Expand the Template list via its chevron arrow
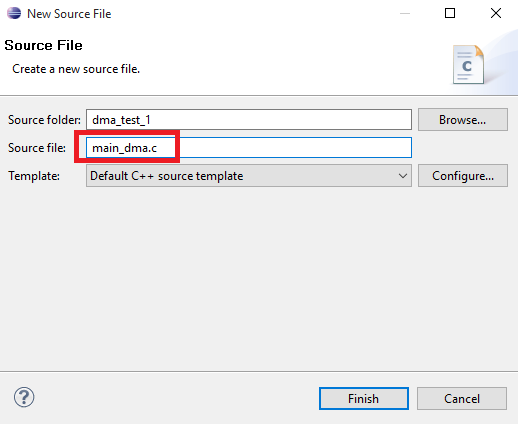 pyautogui.click(x=403, y=176)
